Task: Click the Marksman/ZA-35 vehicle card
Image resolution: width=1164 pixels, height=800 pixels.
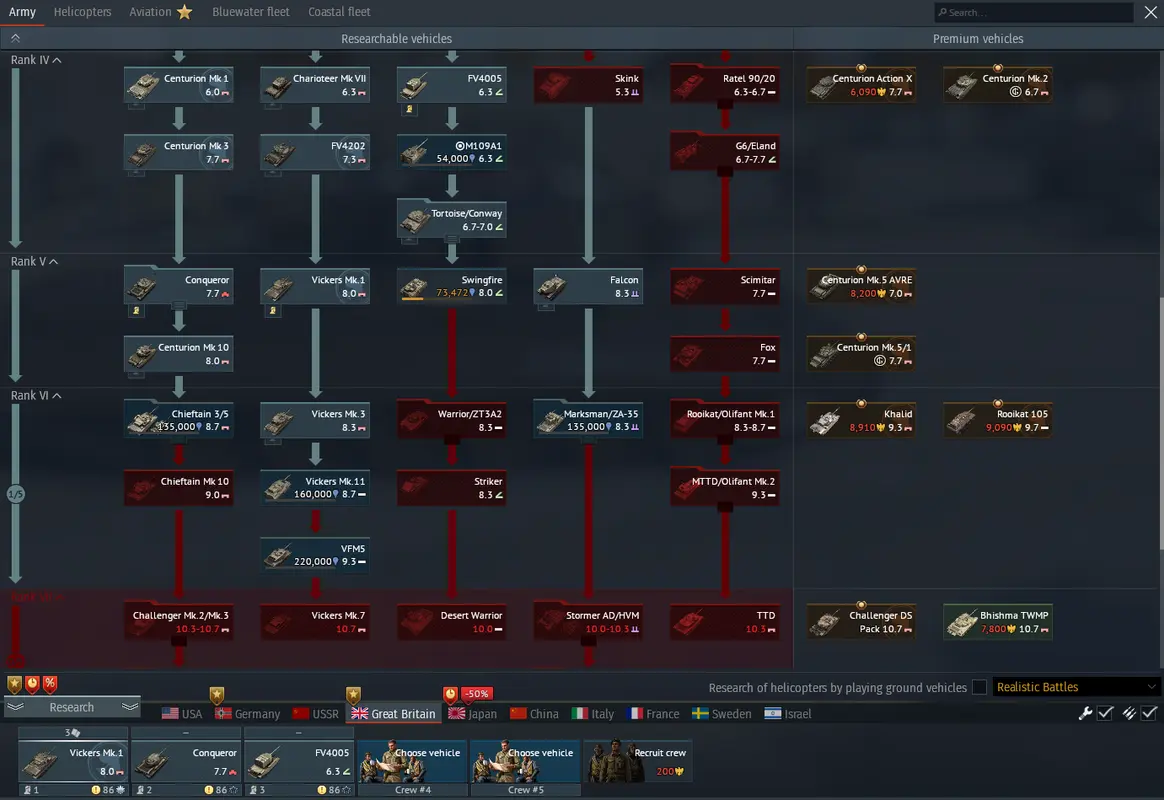Action: [x=588, y=420]
